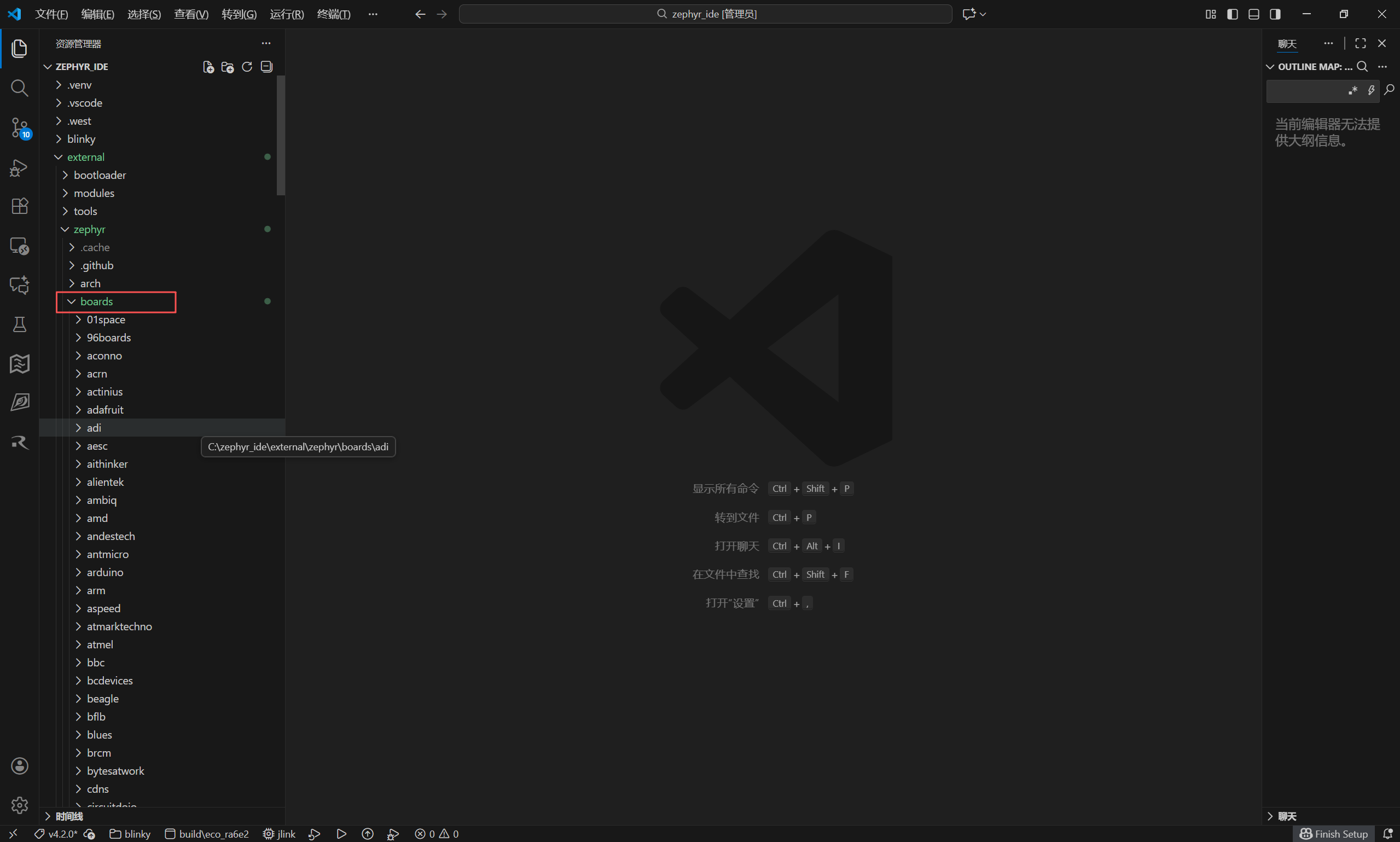1400x842 pixels.
Task: Click build\eco_ra6e2 status item
Action: coord(206,833)
